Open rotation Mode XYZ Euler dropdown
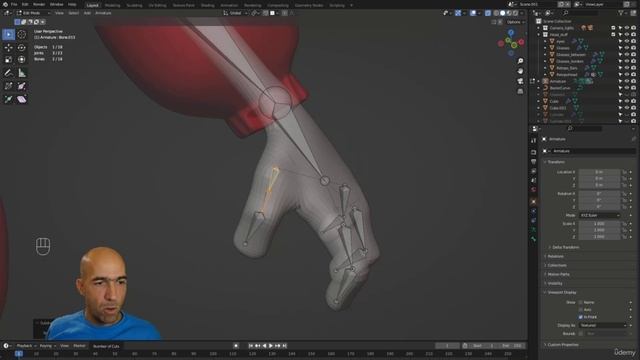Viewport: 640px width, 360px height. click(599, 215)
